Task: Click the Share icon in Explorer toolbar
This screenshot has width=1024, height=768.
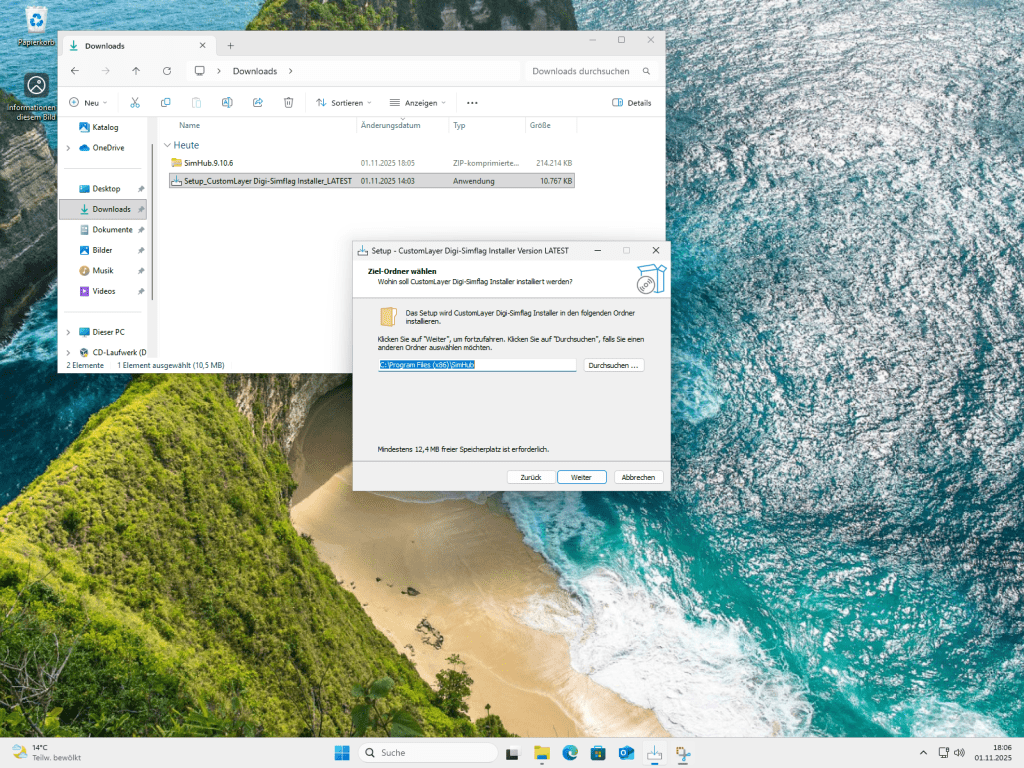Action: pos(257,102)
